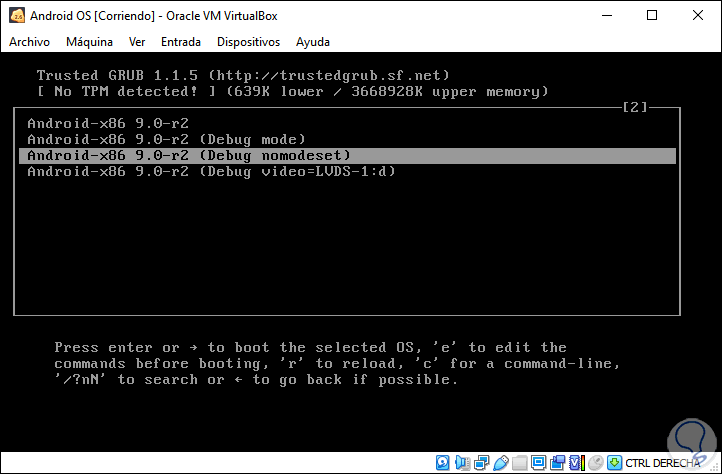Screen dimensions: 722x474
Task: Open the Ver menu
Action: pyautogui.click(x=137, y=42)
